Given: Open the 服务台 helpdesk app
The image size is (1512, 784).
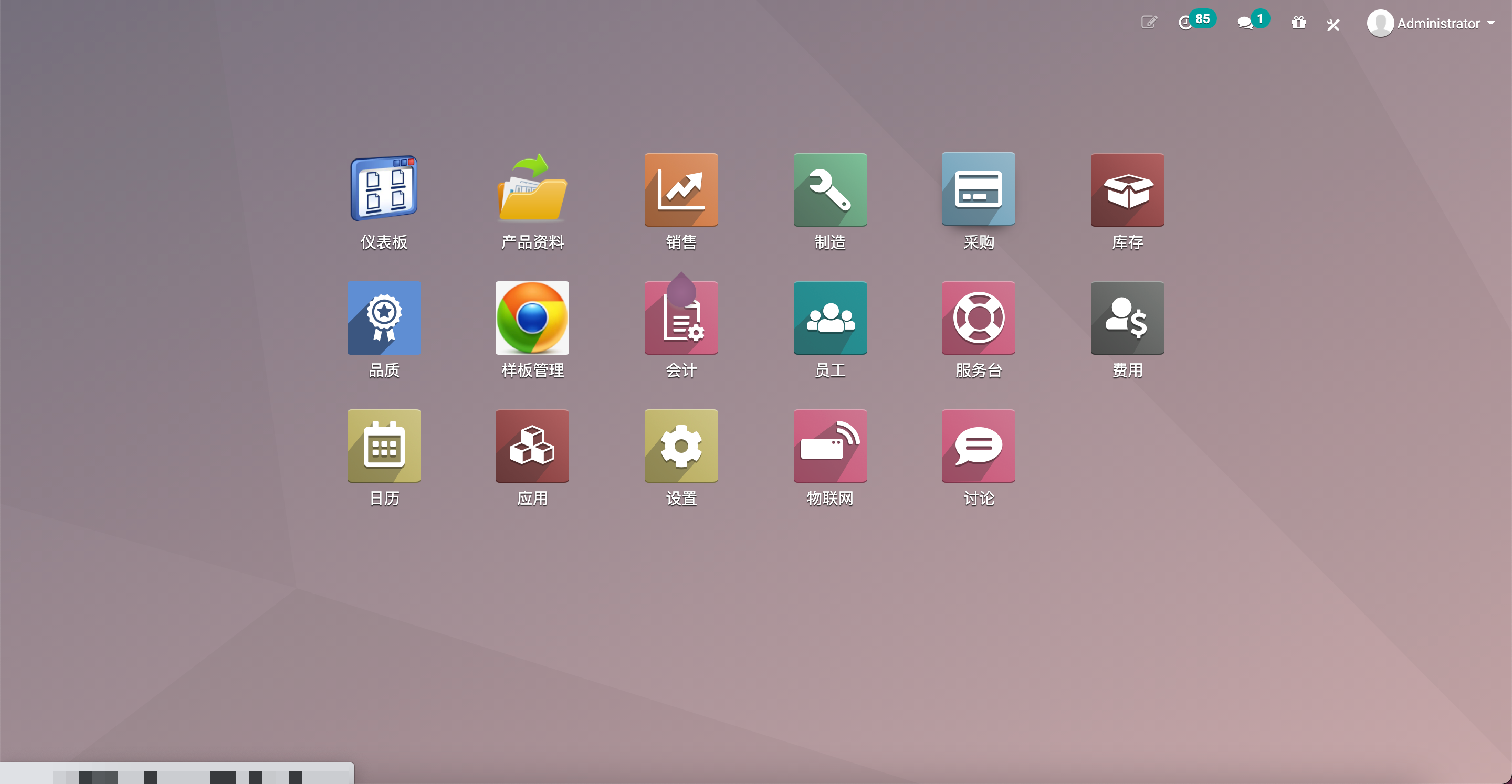Looking at the screenshot, I should pos(979,317).
